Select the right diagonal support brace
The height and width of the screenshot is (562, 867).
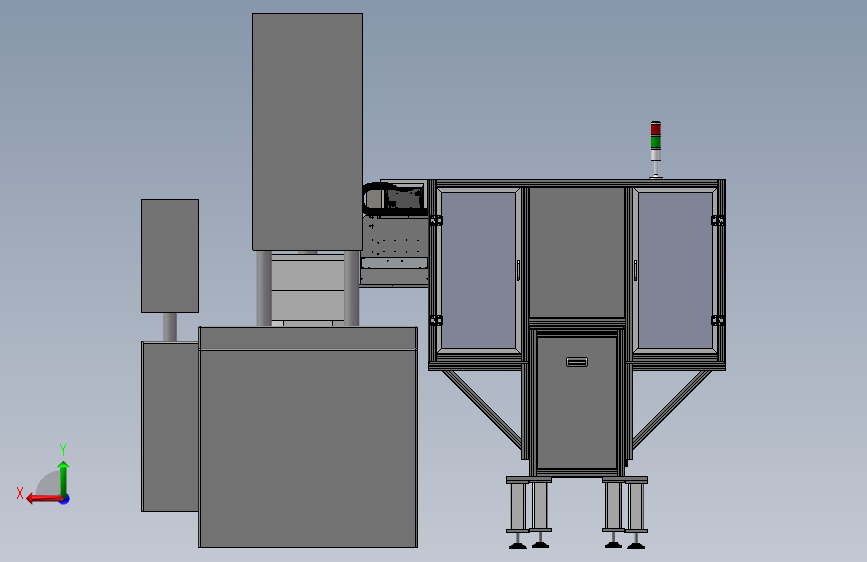click(671, 410)
